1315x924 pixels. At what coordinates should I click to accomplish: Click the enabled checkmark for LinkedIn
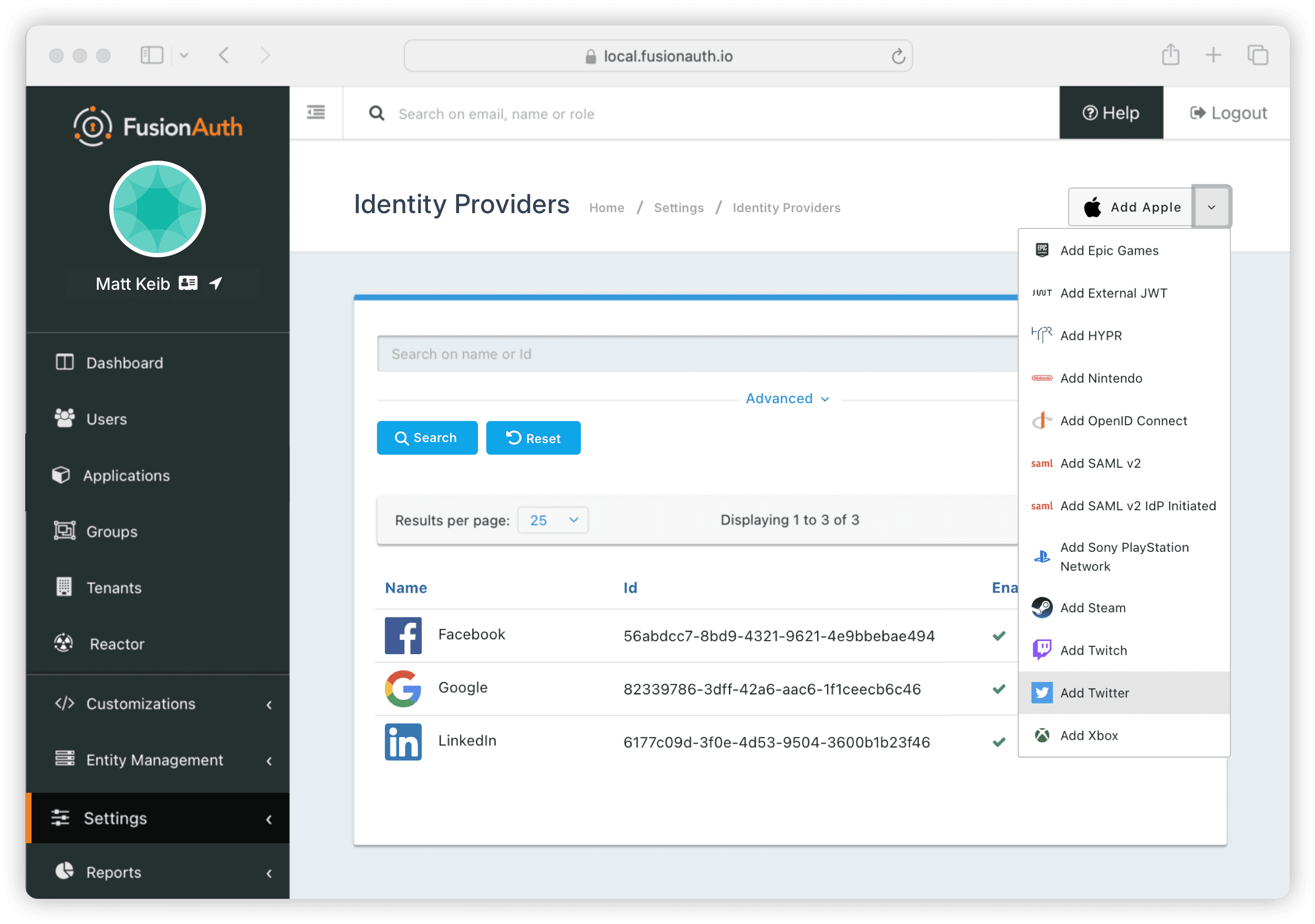[1000, 742]
